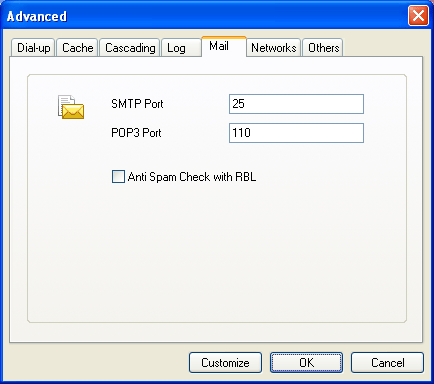The height and width of the screenshot is (384, 434).
Task: Focus the POP3 Port field showing 110
Action: tap(296, 133)
